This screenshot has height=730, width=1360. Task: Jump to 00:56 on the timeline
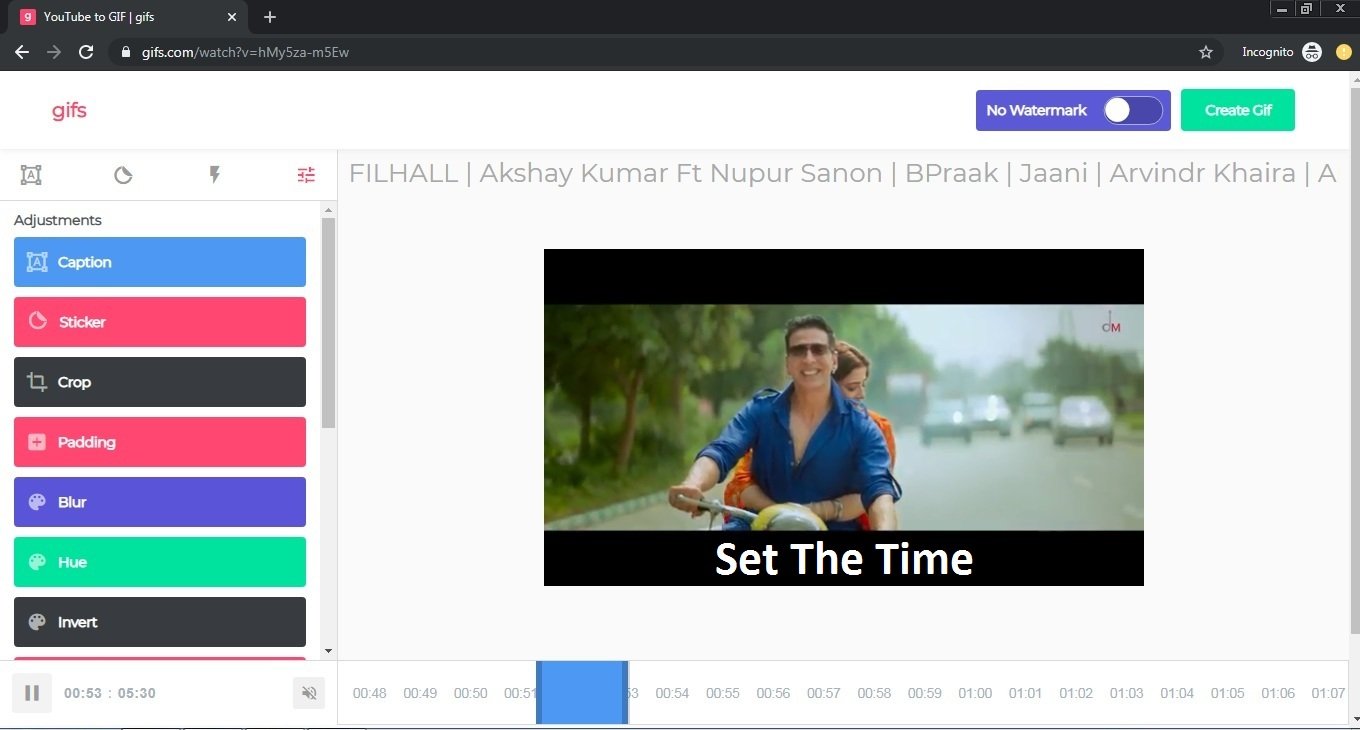pos(773,693)
